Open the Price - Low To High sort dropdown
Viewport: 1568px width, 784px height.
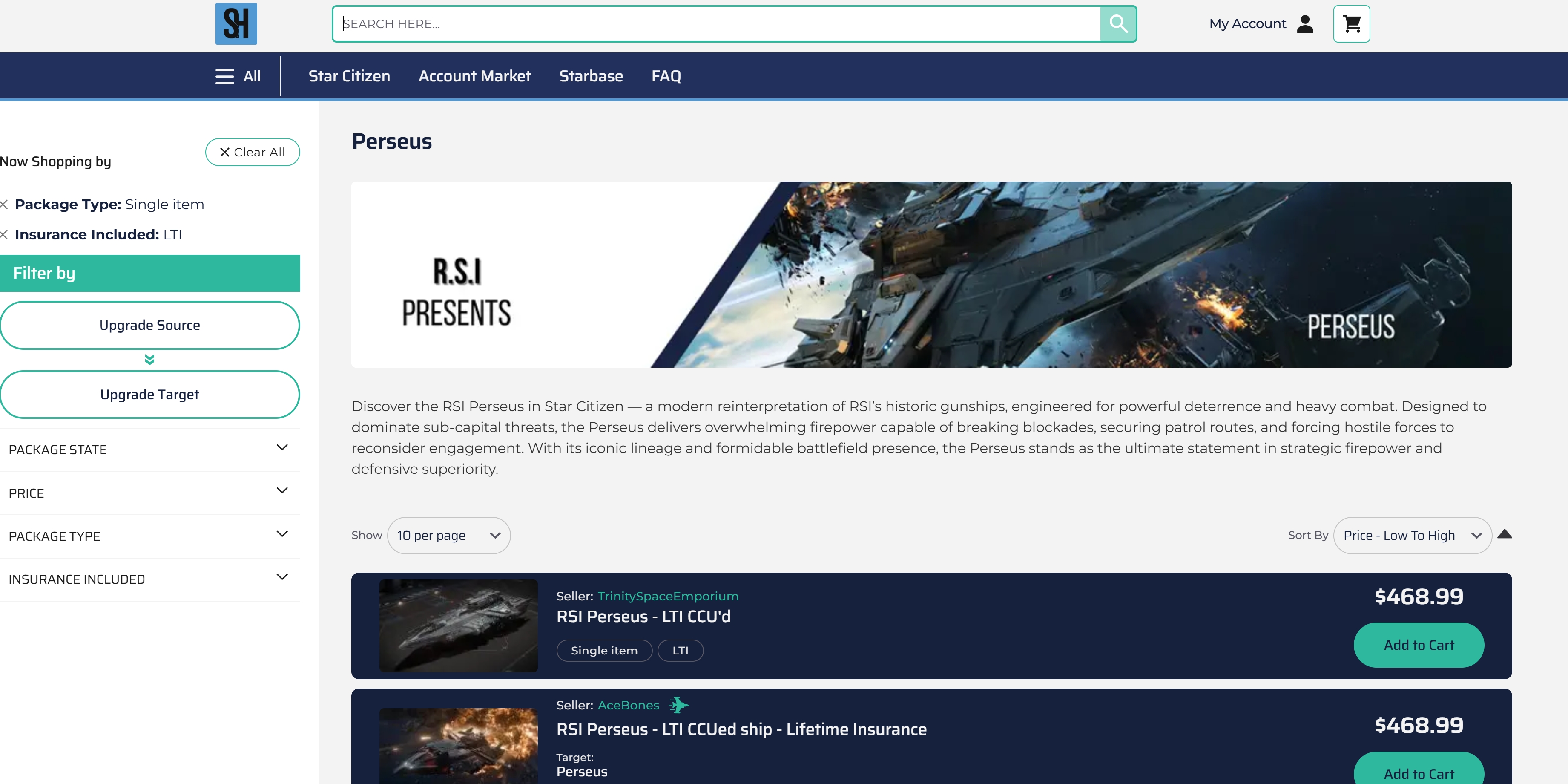coord(1412,536)
